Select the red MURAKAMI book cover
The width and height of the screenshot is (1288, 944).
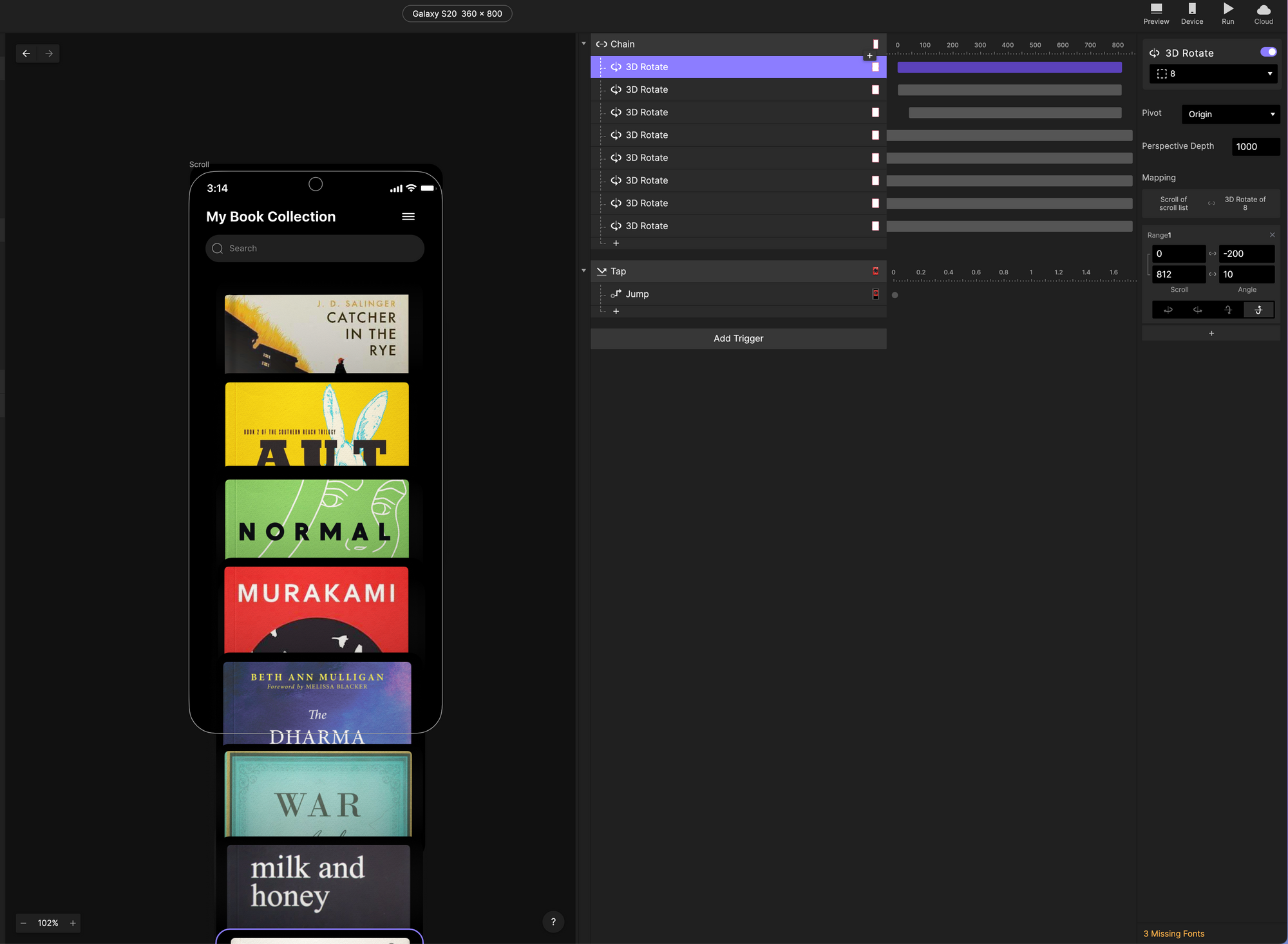pyautogui.click(x=316, y=609)
